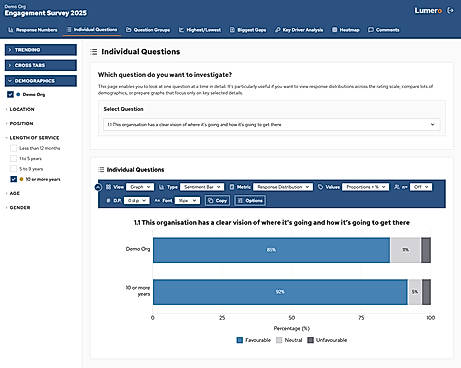Open the Type dropdown showing Sentiment Bar
This screenshot has width=461, height=368.
tap(202, 187)
